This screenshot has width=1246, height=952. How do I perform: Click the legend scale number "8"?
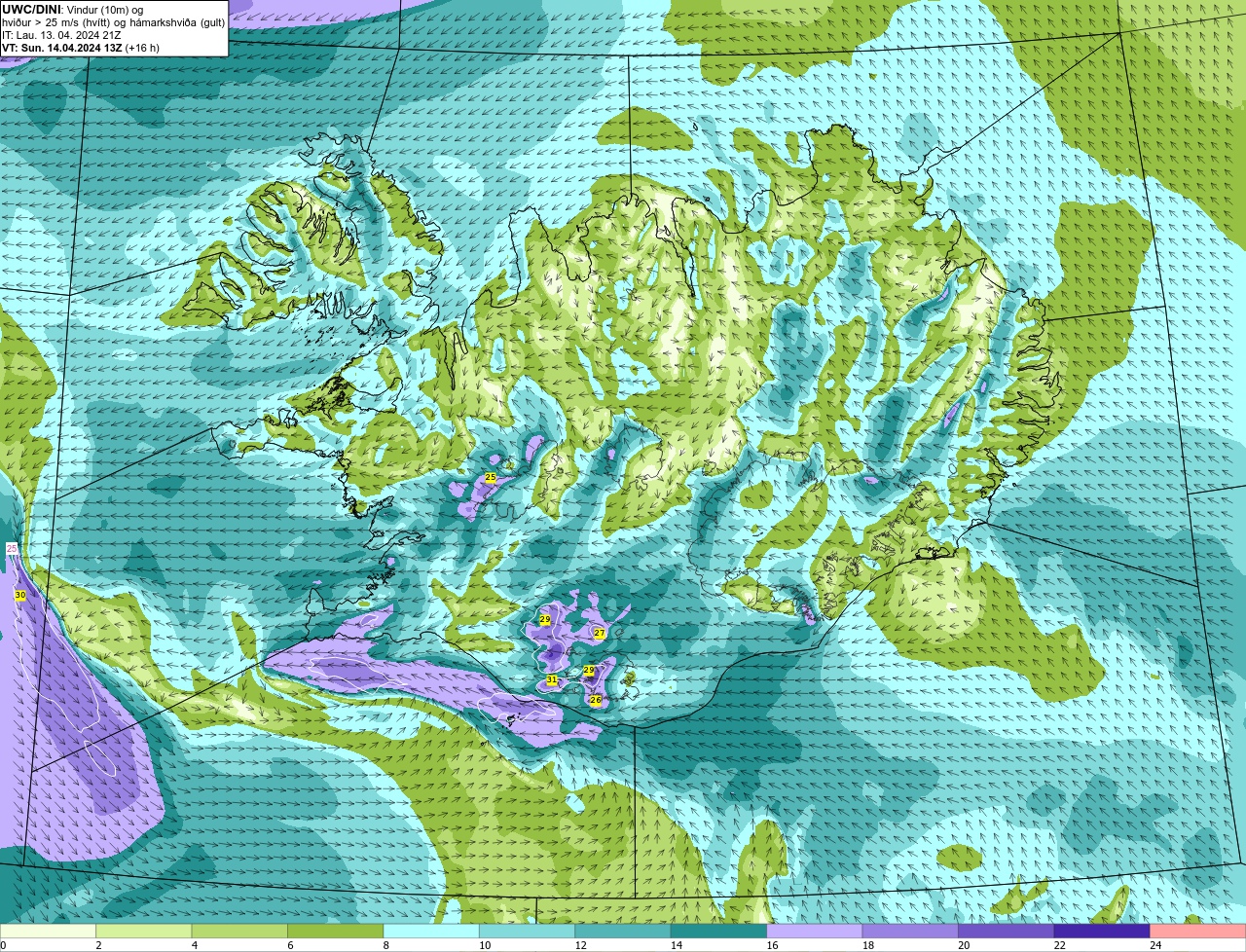[385, 945]
